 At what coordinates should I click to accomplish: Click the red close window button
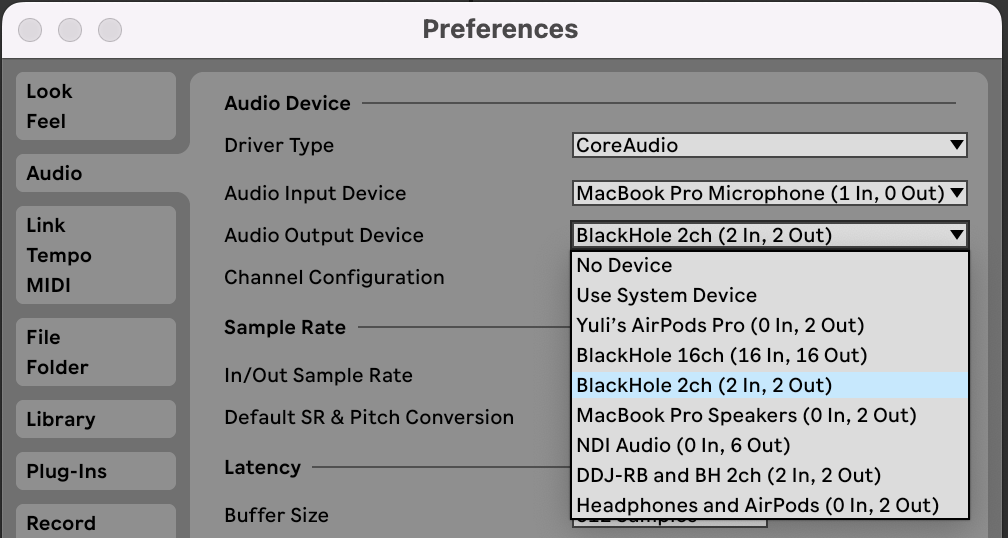(x=30, y=30)
